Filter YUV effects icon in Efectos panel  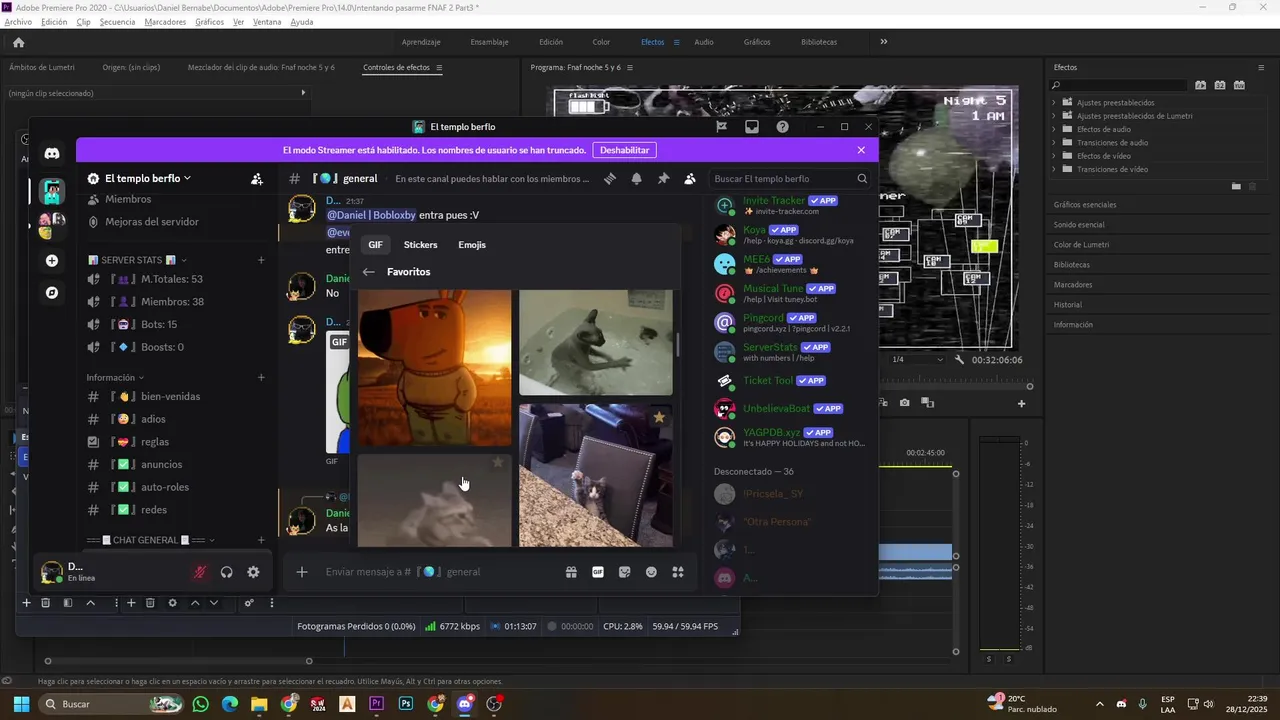click(1239, 85)
